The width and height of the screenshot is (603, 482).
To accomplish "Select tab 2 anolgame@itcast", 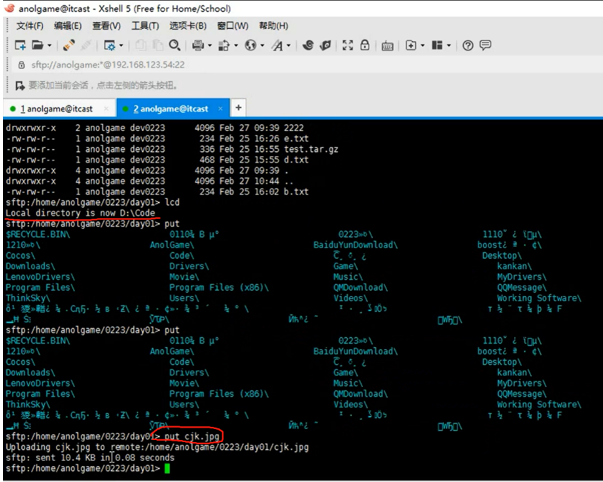I will pyautogui.click(x=171, y=109).
